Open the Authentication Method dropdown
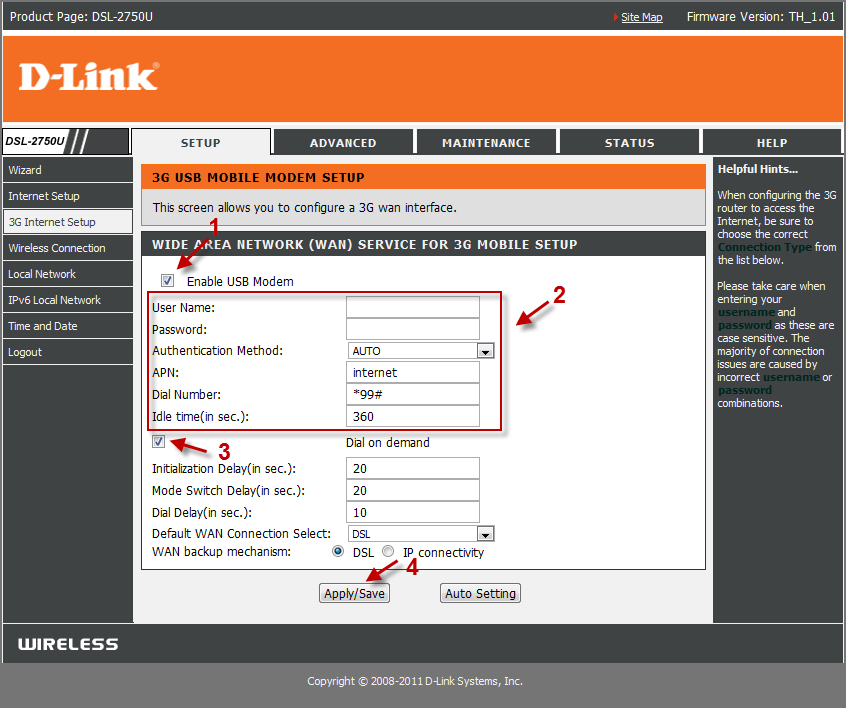This screenshot has height=708, width=846. (421, 351)
